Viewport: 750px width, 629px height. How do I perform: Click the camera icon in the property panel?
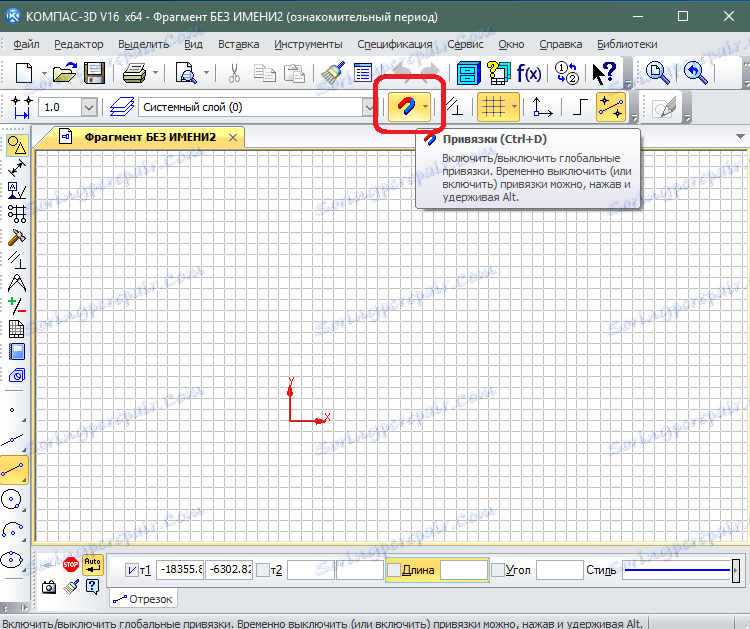(x=48, y=586)
